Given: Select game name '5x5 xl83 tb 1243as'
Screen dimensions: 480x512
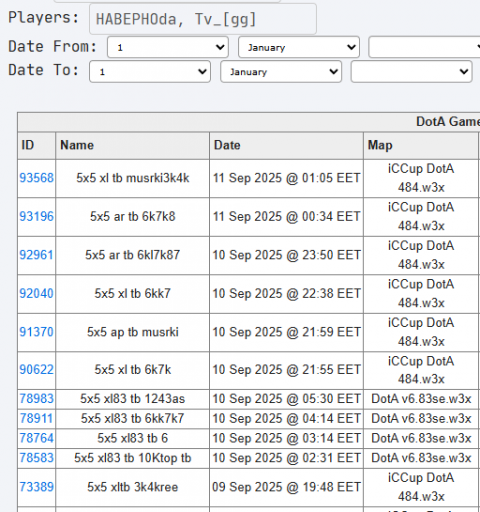Looking at the screenshot, I should point(133,399).
